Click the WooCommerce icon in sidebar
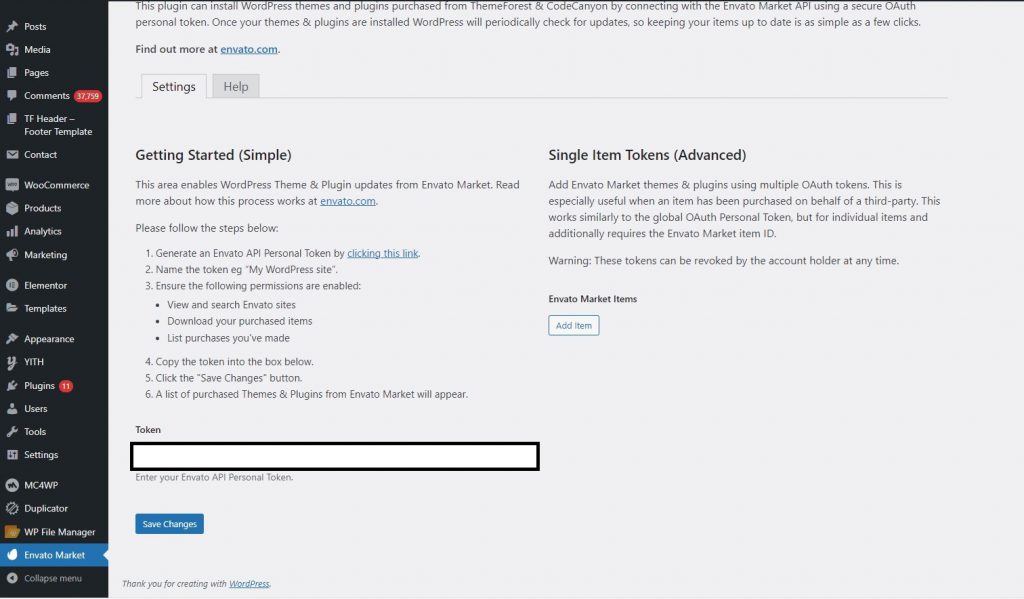 tap(12, 185)
